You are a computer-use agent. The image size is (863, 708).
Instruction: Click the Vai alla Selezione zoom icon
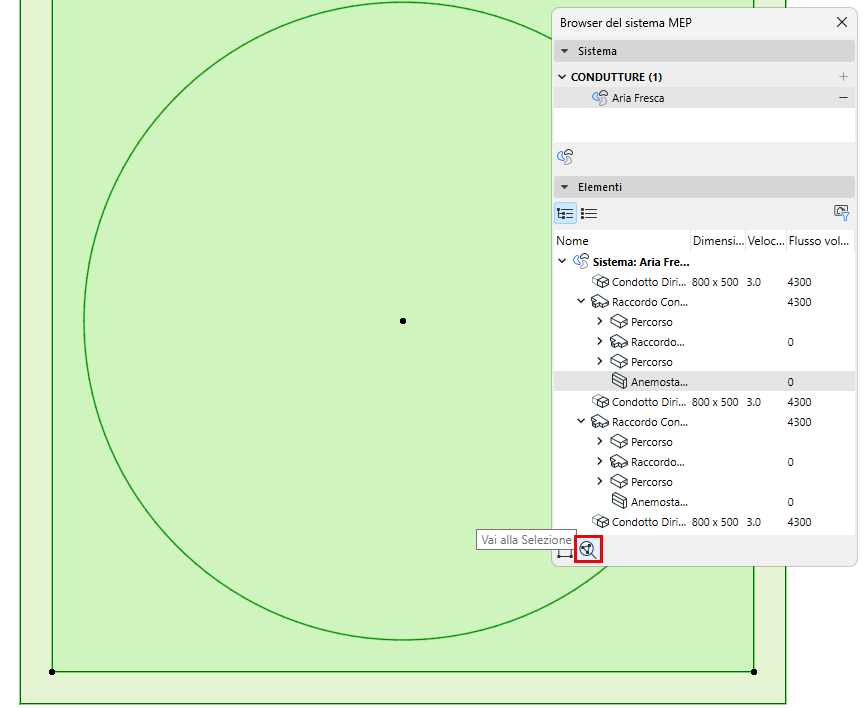click(x=588, y=549)
